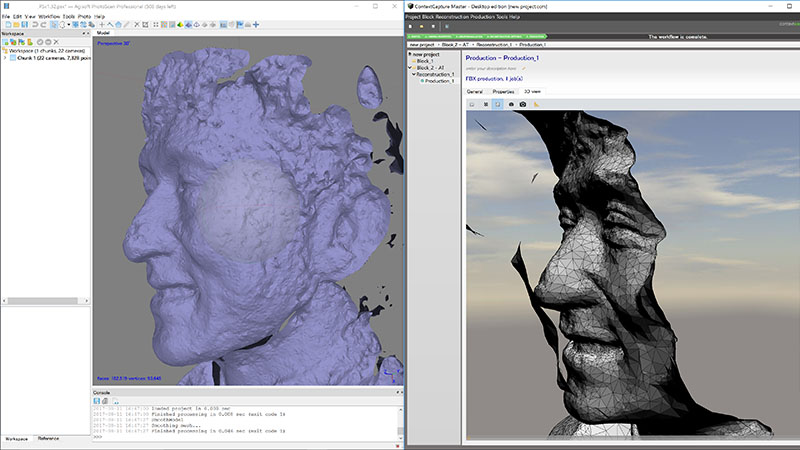This screenshot has height=450, width=800.
Task: Click the Open folder icon in PhotoScan toolbar
Action: point(16,24)
